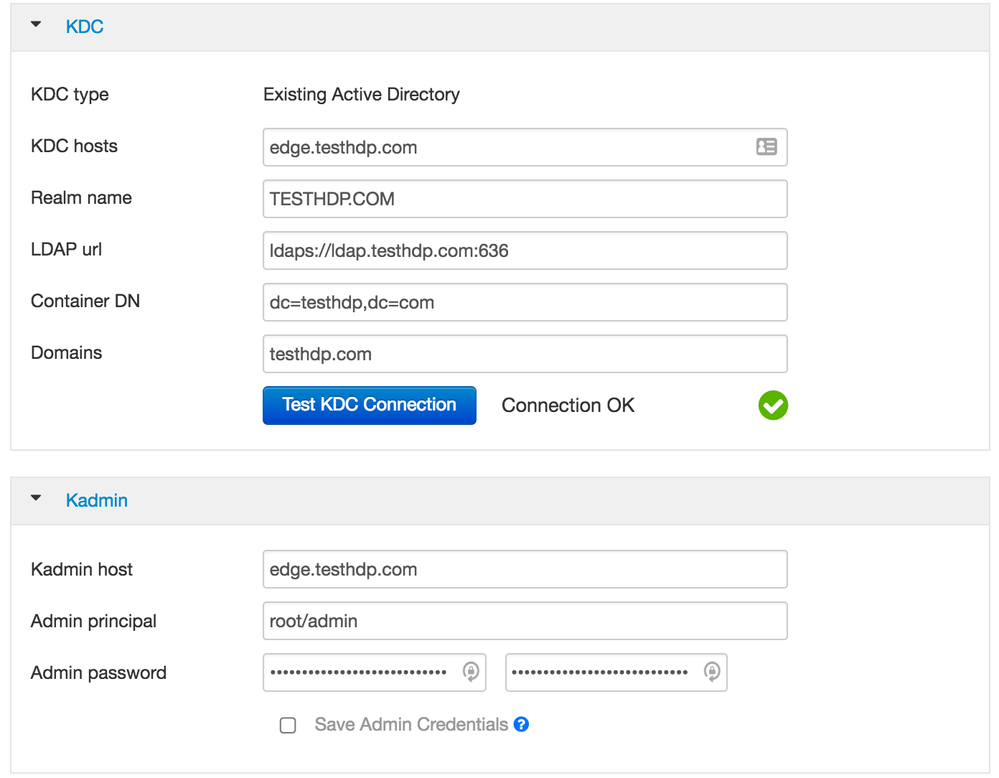Image resolution: width=999 pixels, height=778 pixels.
Task: Click the Kadmin host input field
Action: (525, 570)
